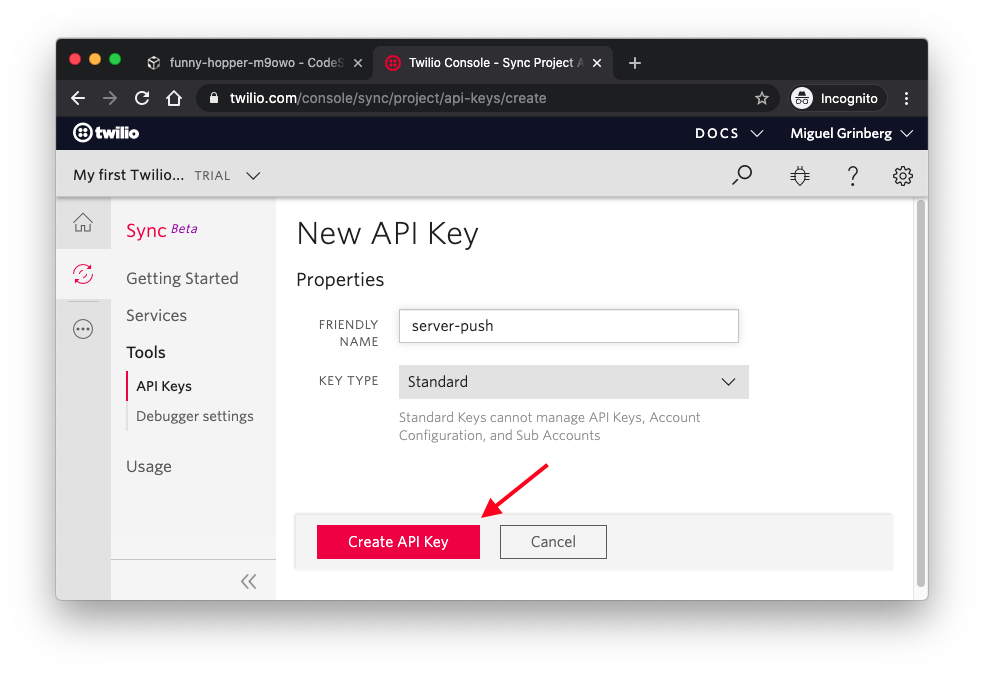This screenshot has width=984, height=674.
Task: Open the Key Type Standard dropdown
Action: pos(574,382)
